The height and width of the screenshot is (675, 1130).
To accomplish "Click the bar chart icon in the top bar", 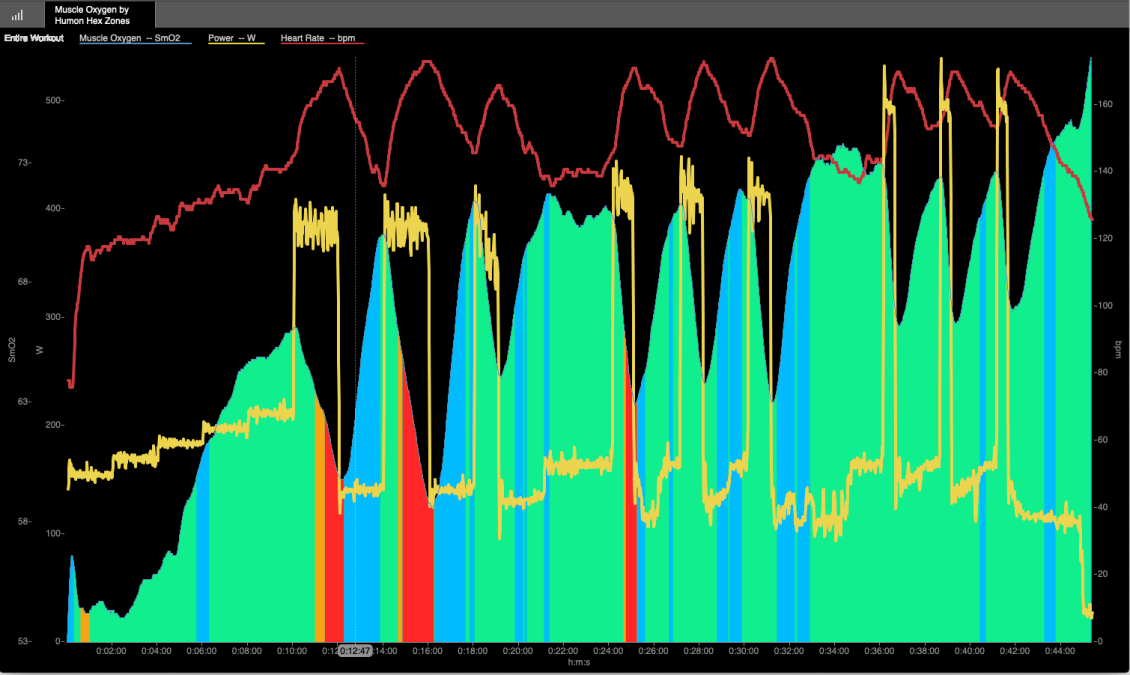I will tap(17, 14).
